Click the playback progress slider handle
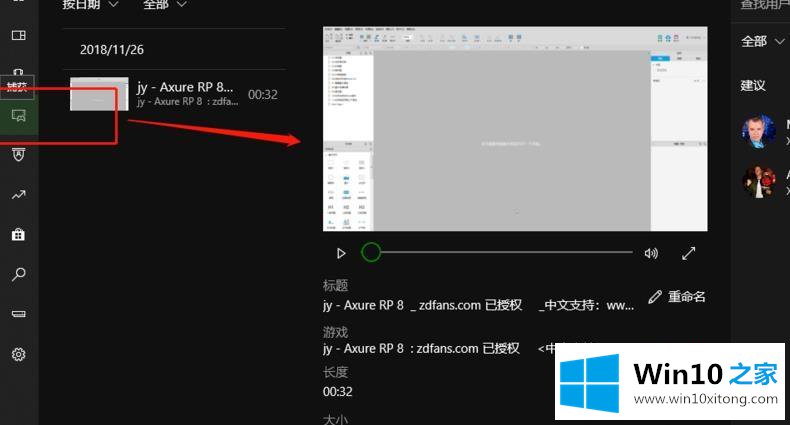 [x=371, y=252]
